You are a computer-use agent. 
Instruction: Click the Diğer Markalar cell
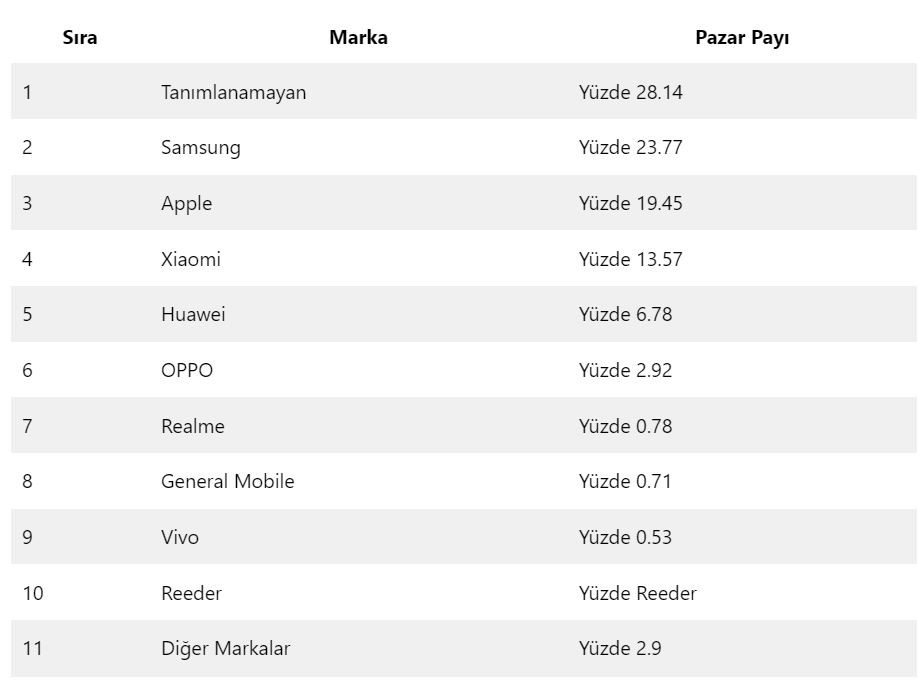point(225,648)
